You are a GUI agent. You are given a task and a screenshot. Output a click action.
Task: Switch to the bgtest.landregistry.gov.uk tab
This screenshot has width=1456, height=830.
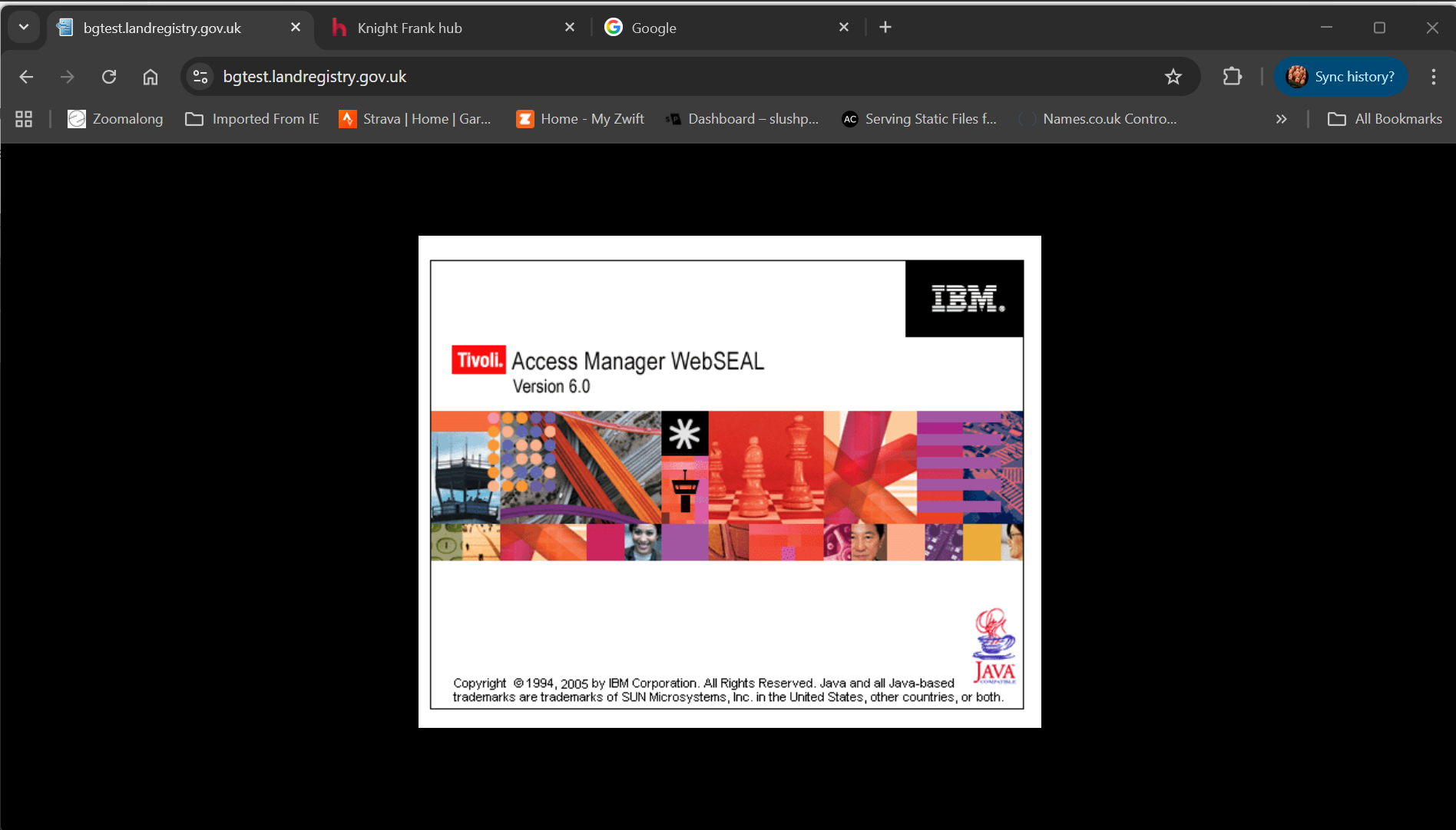click(x=180, y=28)
